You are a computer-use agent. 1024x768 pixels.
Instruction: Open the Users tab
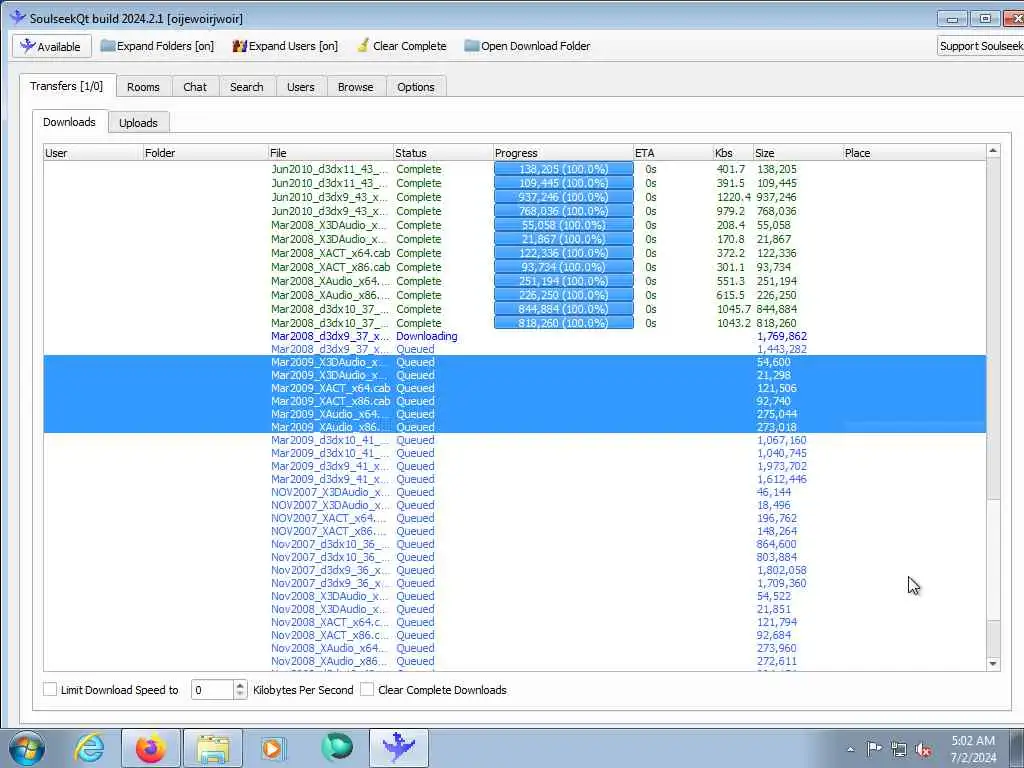coord(300,87)
